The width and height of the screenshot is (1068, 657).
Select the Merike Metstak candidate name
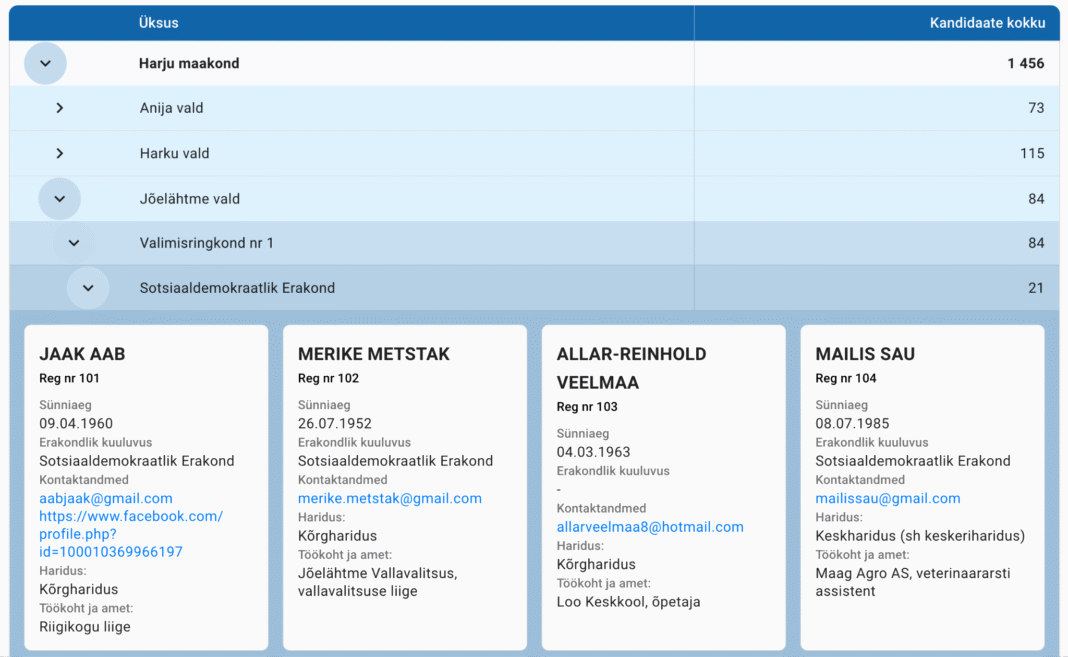tap(374, 354)
